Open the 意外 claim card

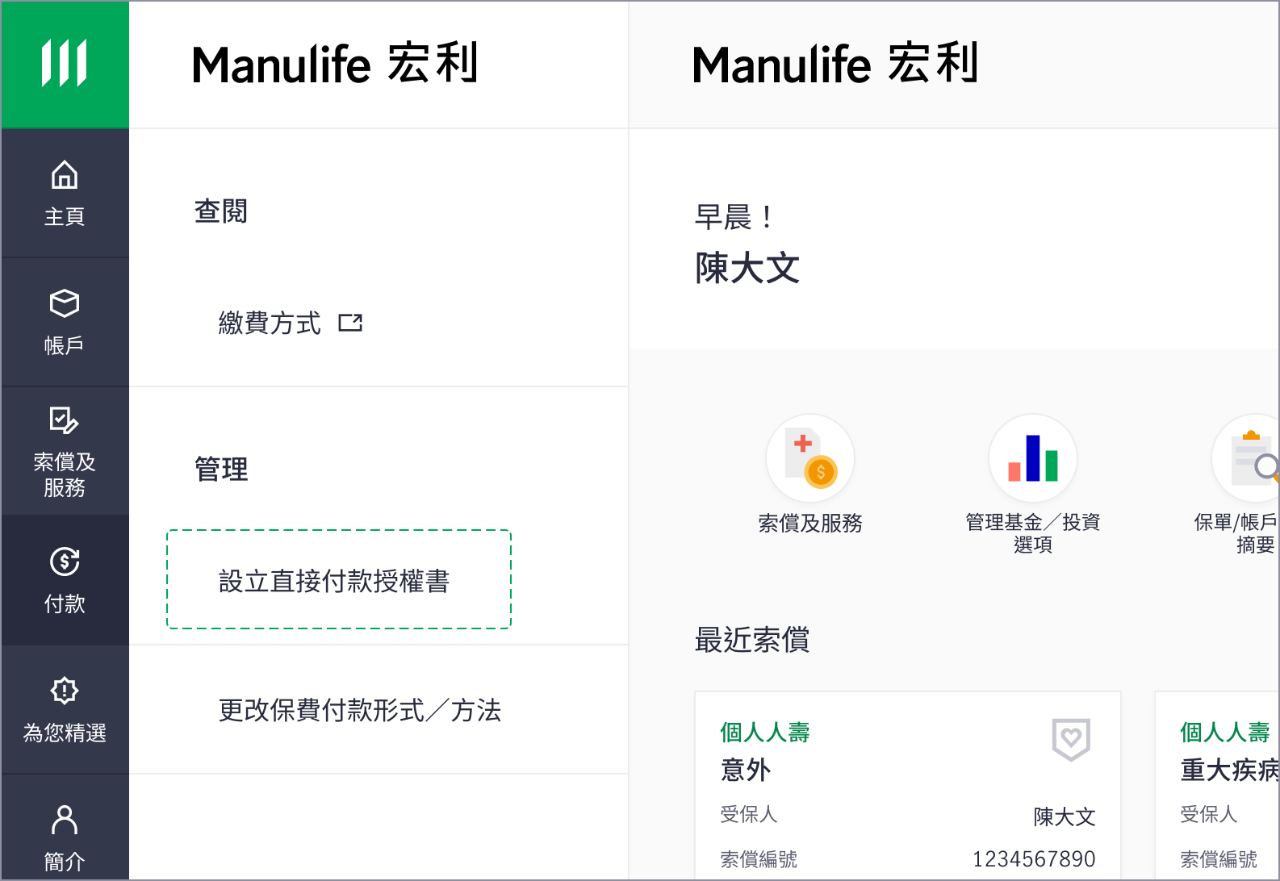click(908, 785)
